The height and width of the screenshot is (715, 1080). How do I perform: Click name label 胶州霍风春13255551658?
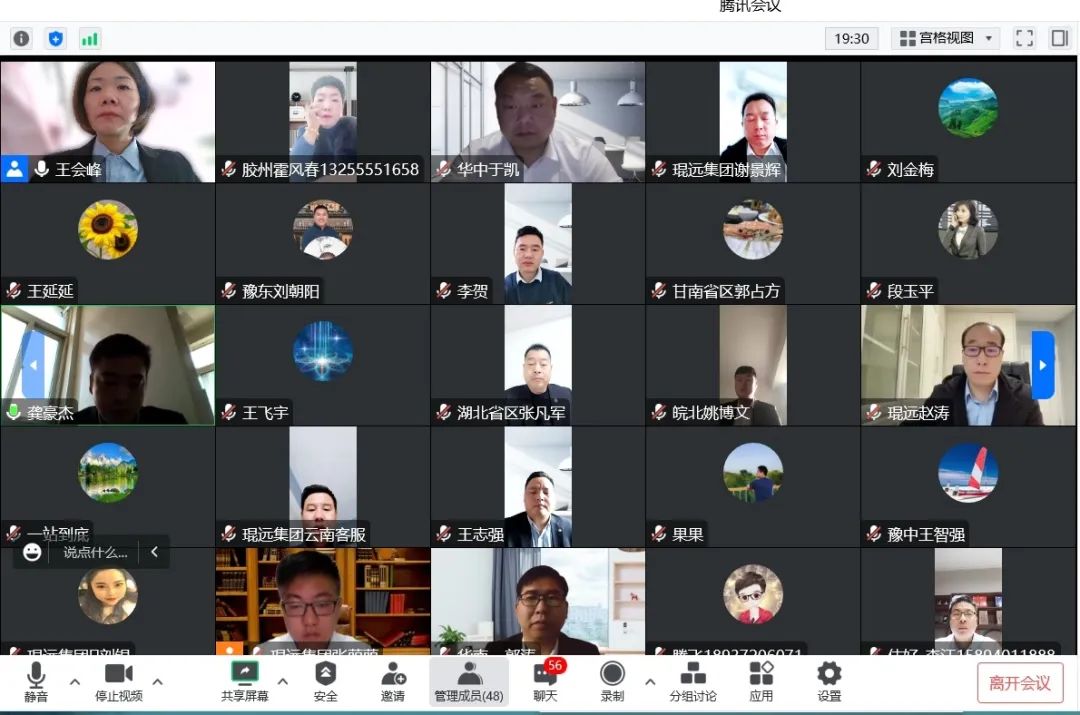pos(330,169)
